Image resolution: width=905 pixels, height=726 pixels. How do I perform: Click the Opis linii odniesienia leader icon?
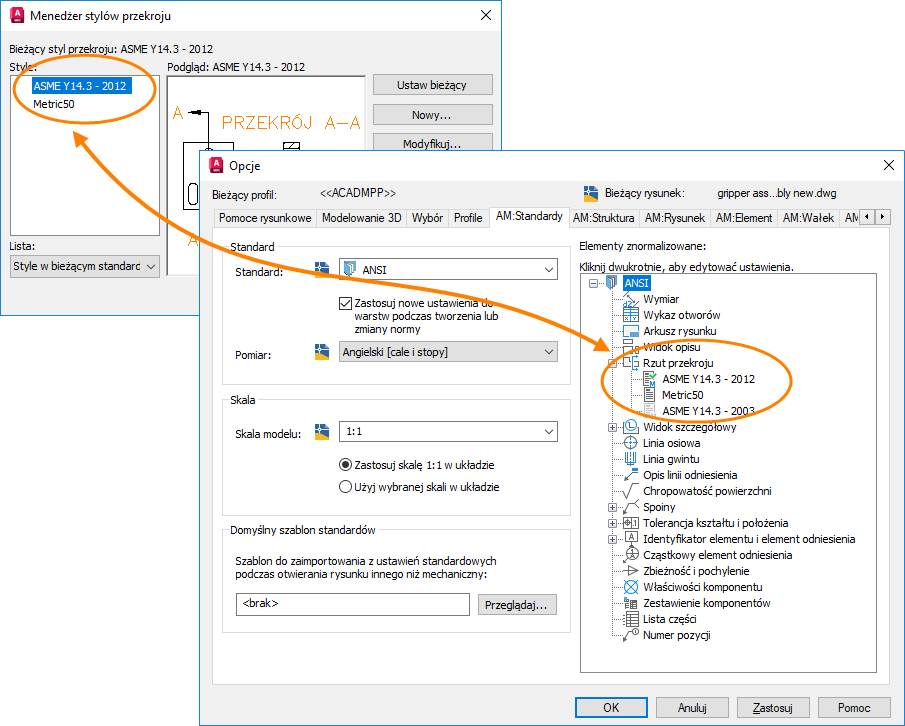(631, 475)
